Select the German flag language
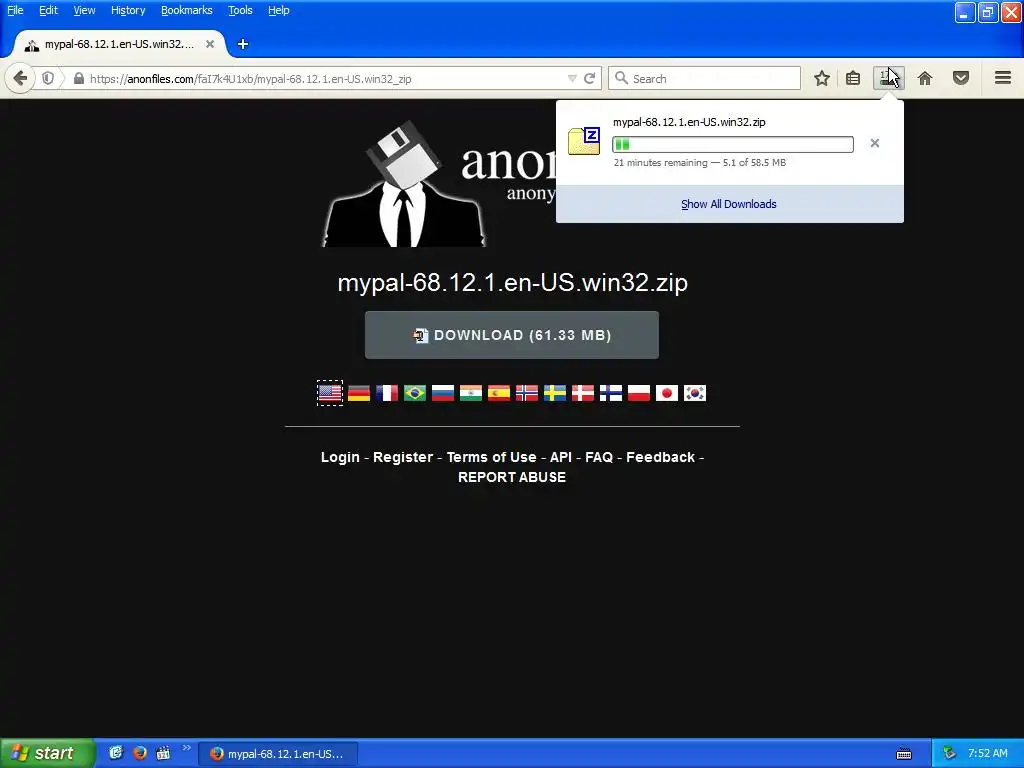This screenshot has height=768, width=1024. [x=359, y=392]
